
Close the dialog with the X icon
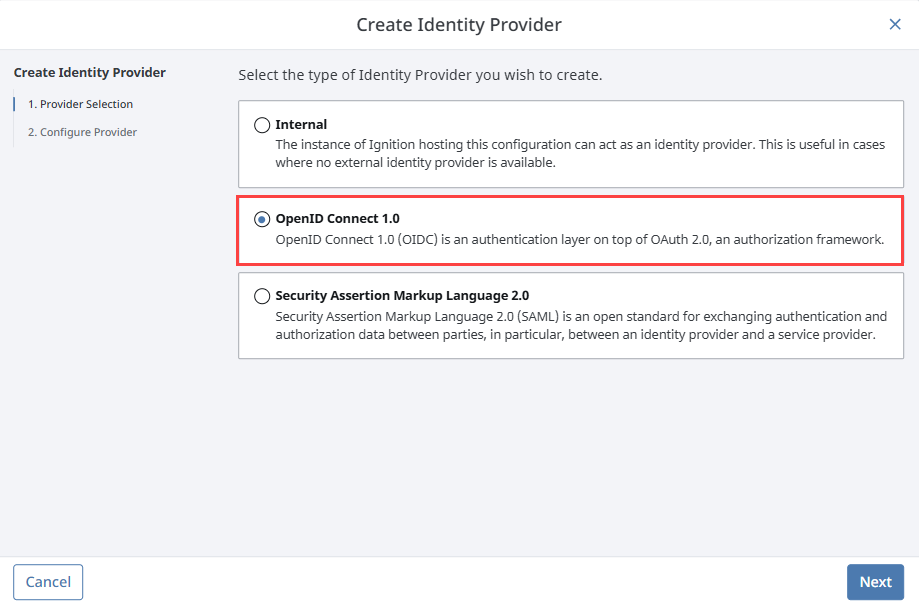click(894, 24)
